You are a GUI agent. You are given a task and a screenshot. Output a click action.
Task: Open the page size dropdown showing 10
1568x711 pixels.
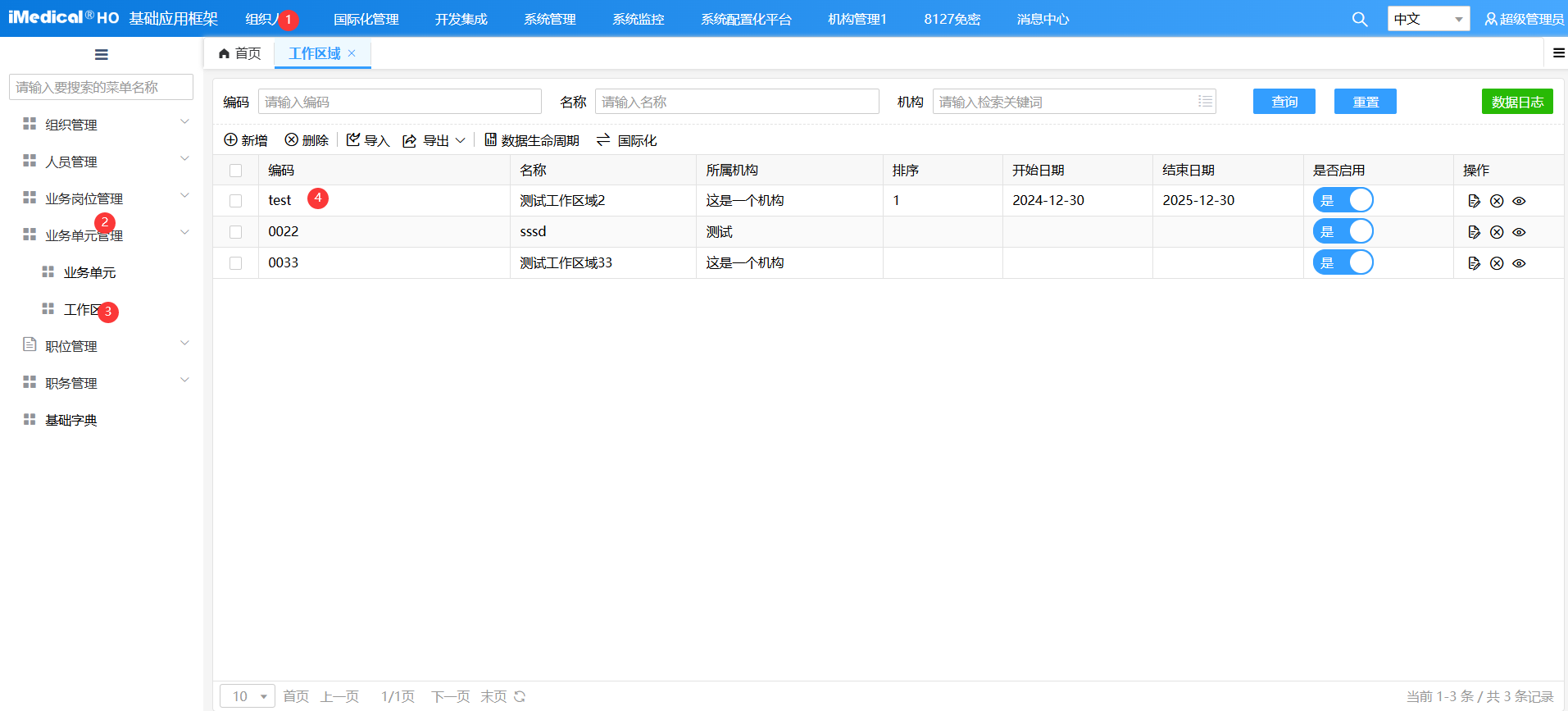point(248,696)
